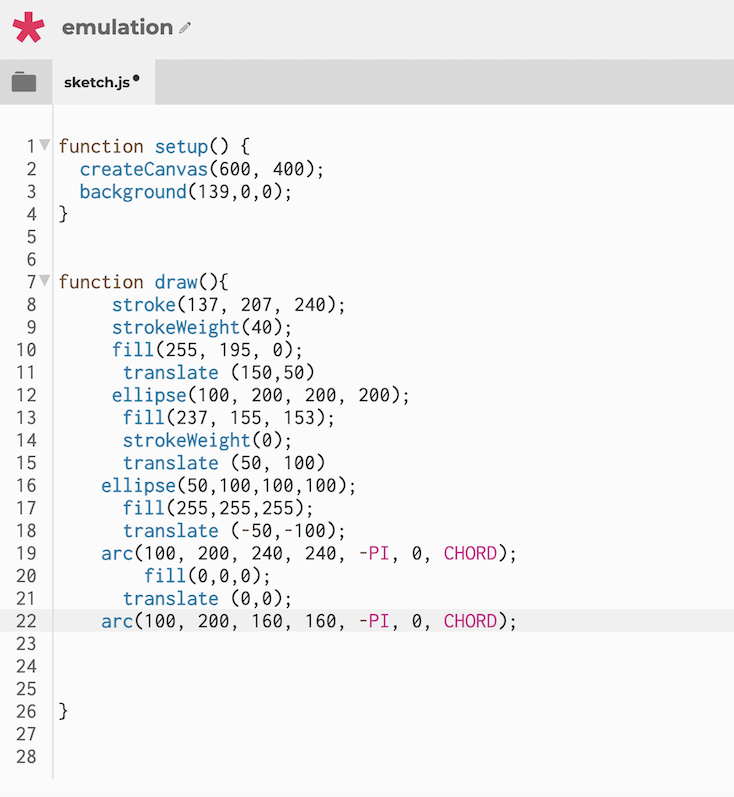Viewport: 734px width, 797px height.
Task: Click the fill(255, 195, 0) statement
Action: 206,350
